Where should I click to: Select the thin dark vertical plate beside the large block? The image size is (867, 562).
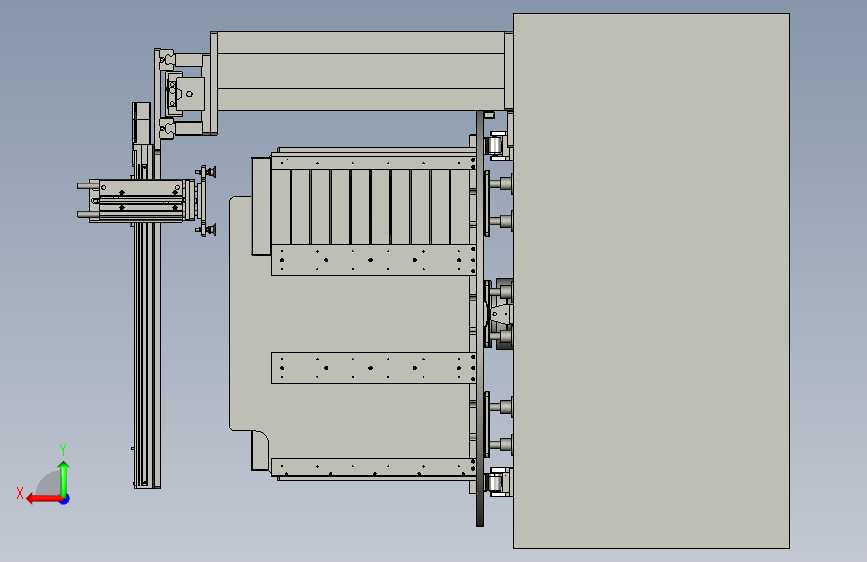pyautogui.click(x=480, y=318)
